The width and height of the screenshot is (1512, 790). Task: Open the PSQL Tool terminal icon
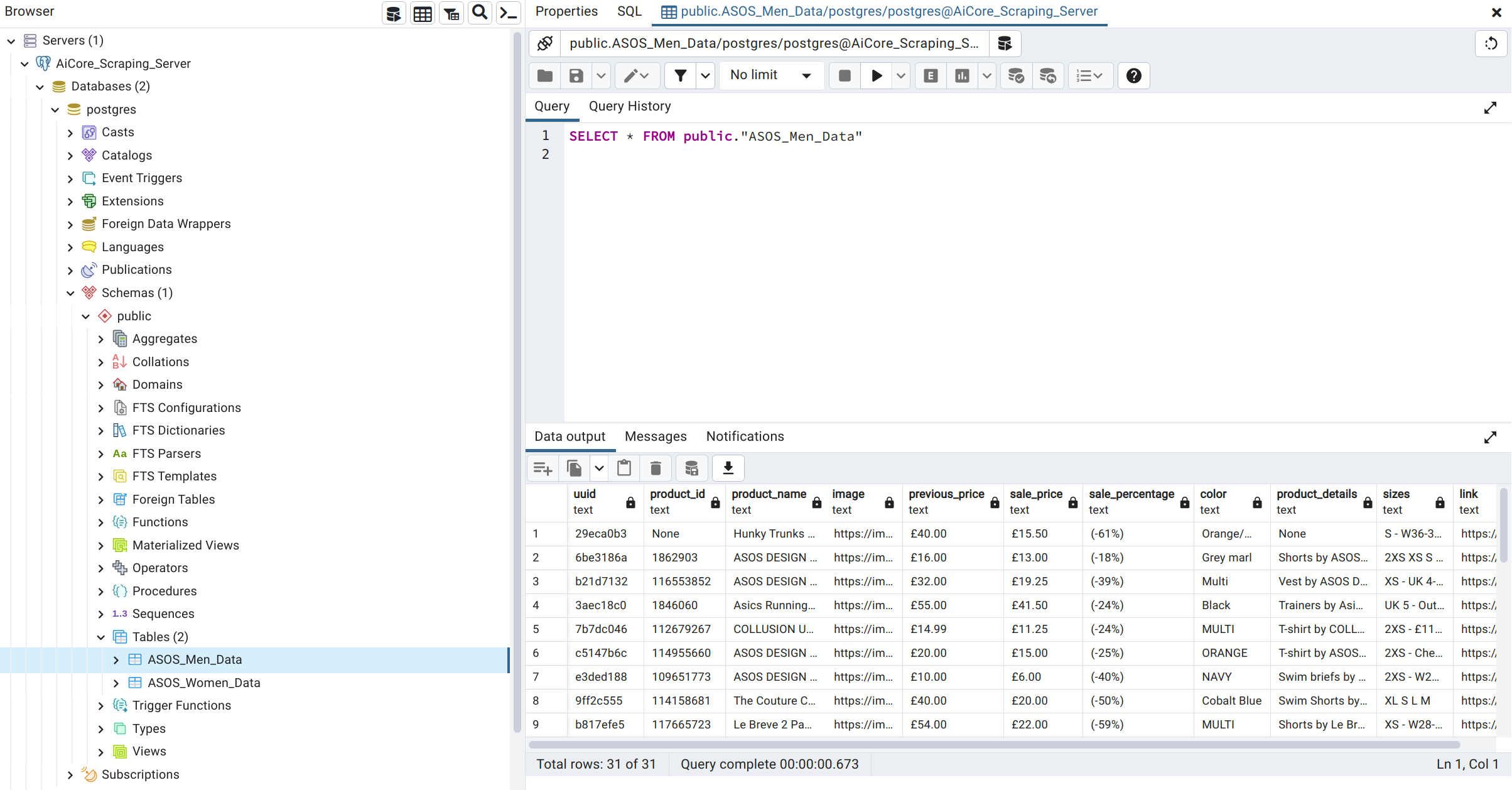click(x=508, y=13)
